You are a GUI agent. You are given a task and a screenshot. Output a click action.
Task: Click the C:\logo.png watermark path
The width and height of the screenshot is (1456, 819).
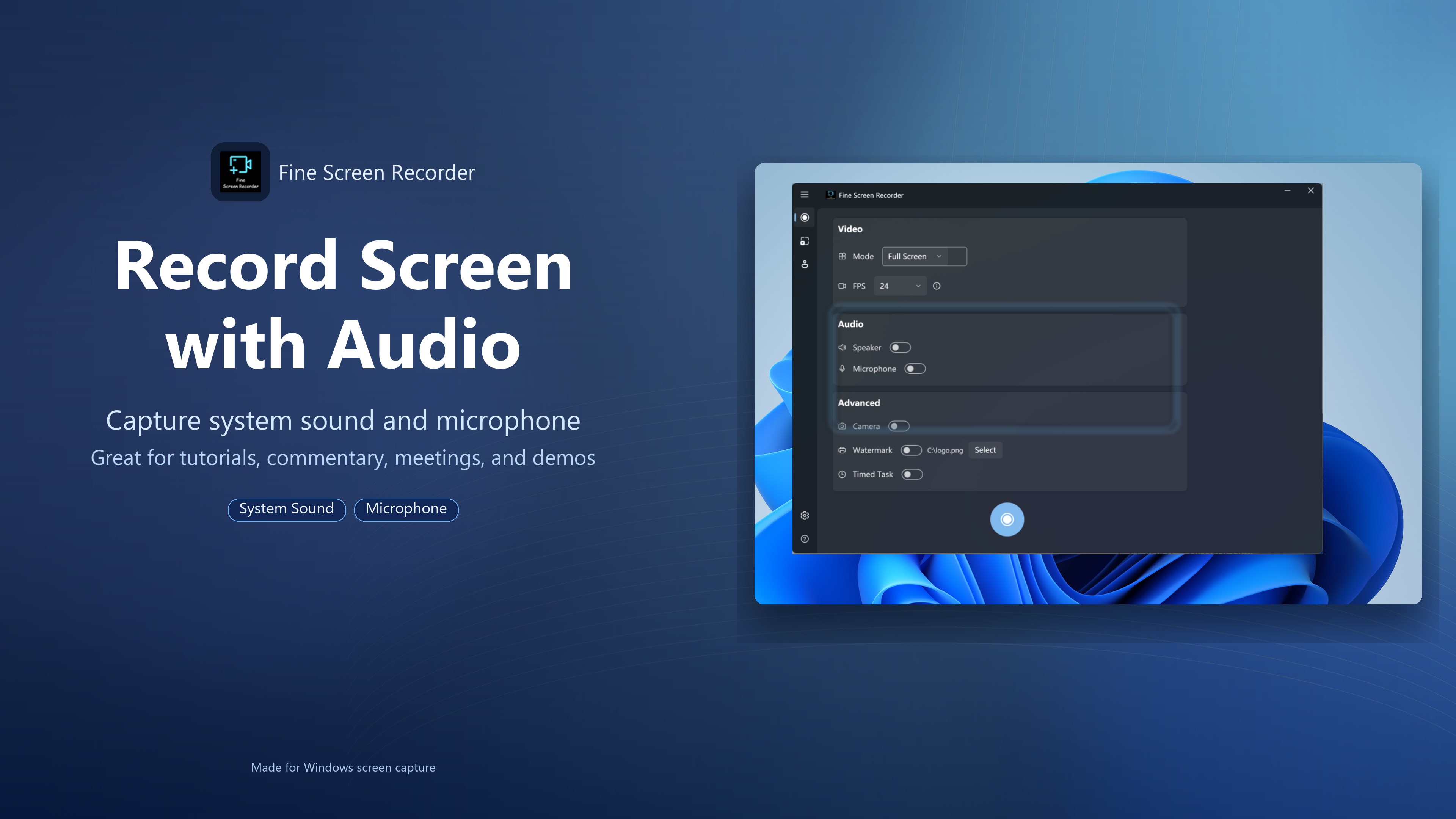coord(945,450)
